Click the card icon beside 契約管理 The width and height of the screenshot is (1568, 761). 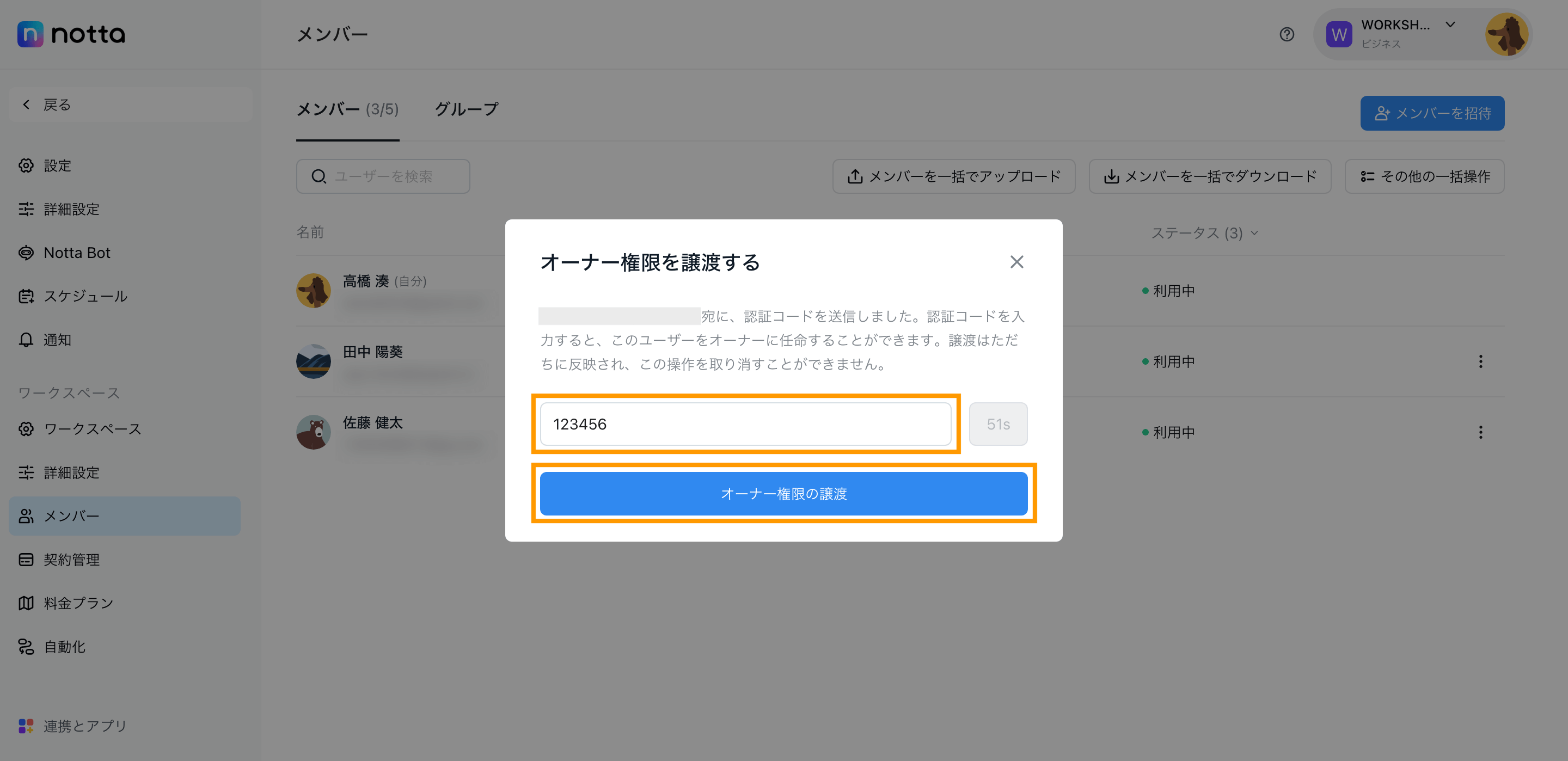click(26, 560)
